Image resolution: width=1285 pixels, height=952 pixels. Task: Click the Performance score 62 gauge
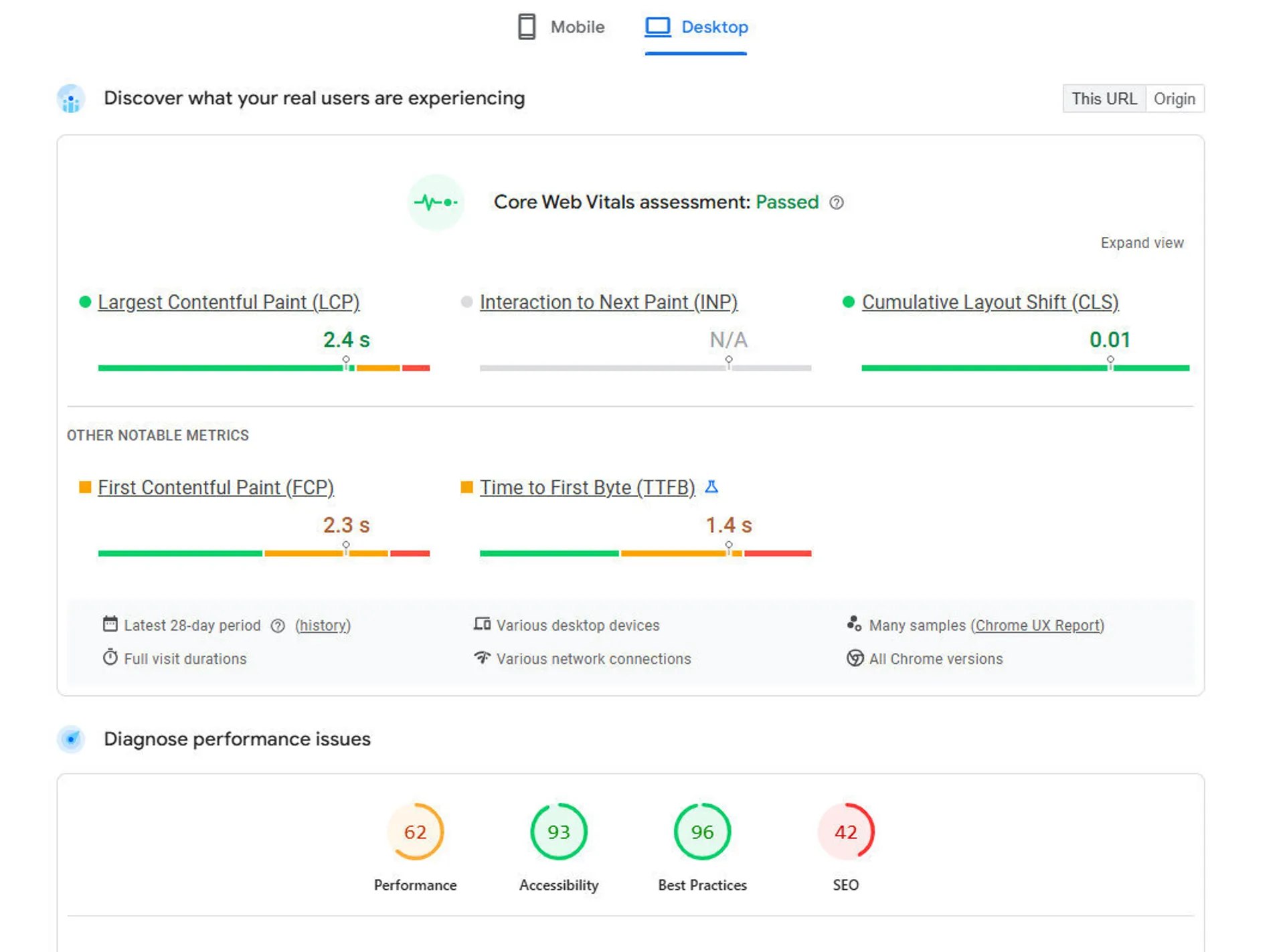coord(415,832)
